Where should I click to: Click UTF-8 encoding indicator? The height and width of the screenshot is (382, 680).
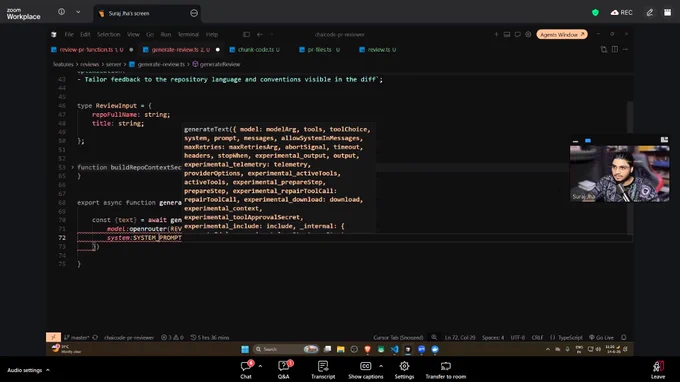click(517, 337)
